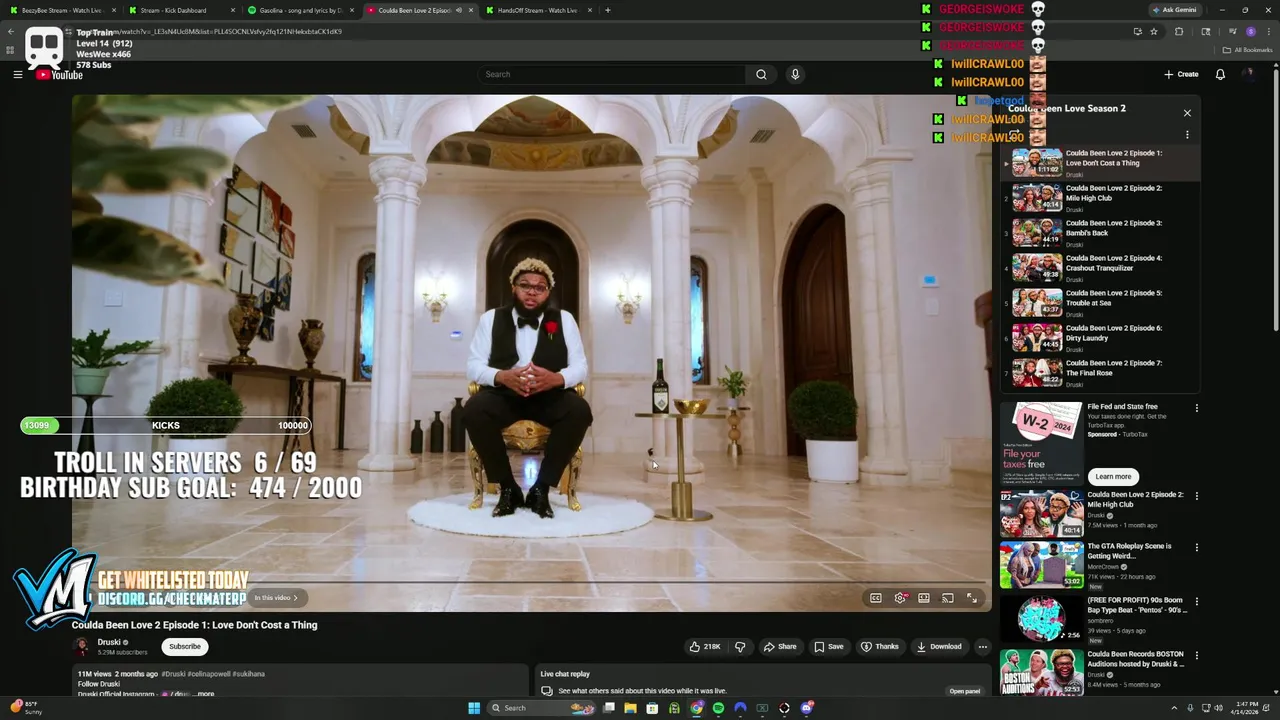Click Learn more on the TurboTax ad
This screenshot has width=1280, height=720.
pos(1113,477)
